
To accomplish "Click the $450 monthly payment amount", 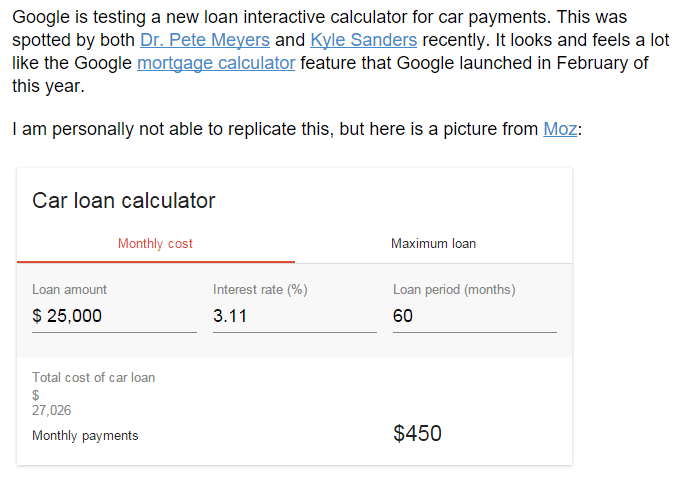I will pyautogui.click(x=417, y=434).
